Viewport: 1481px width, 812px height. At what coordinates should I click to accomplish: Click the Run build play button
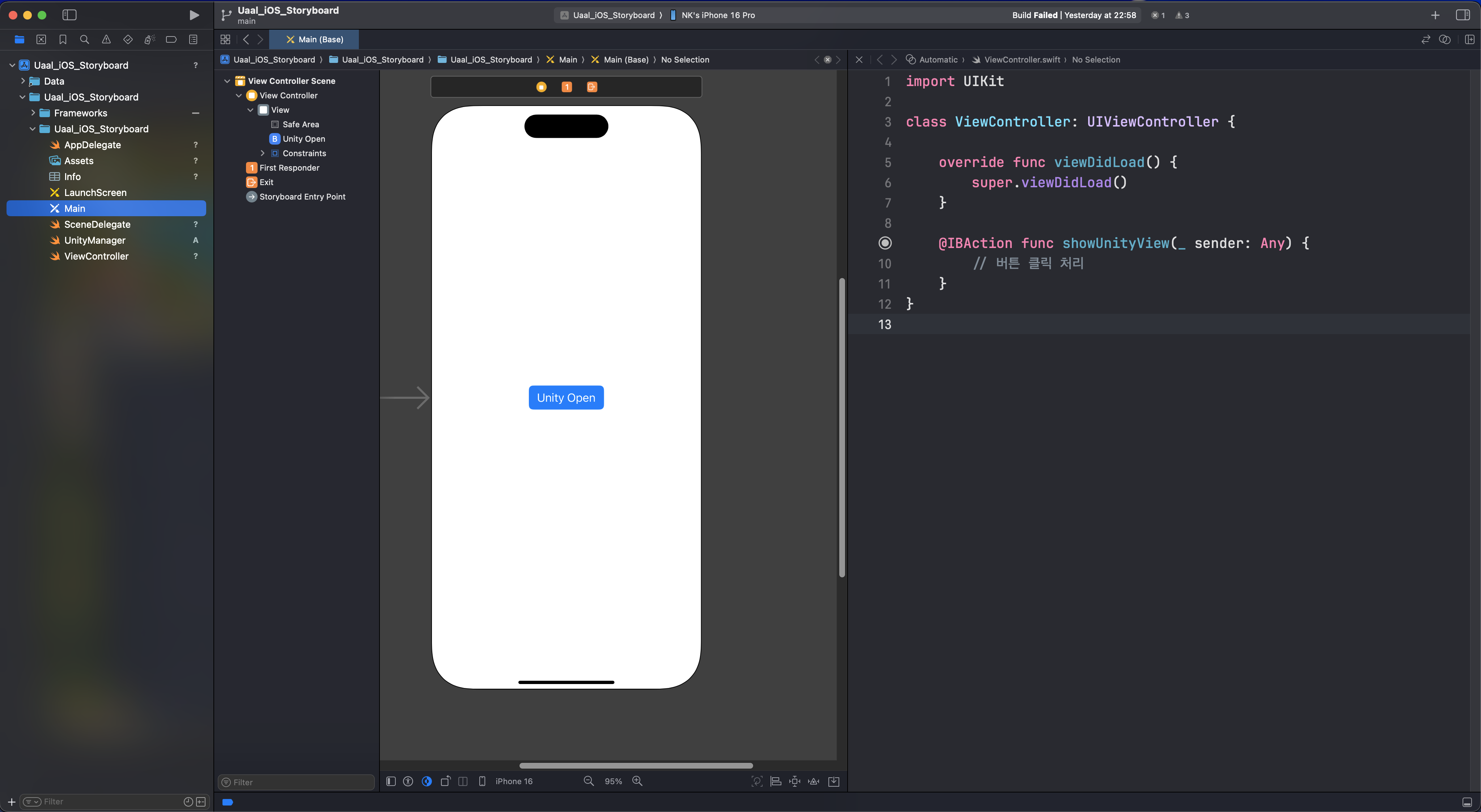tap(194, 15)
